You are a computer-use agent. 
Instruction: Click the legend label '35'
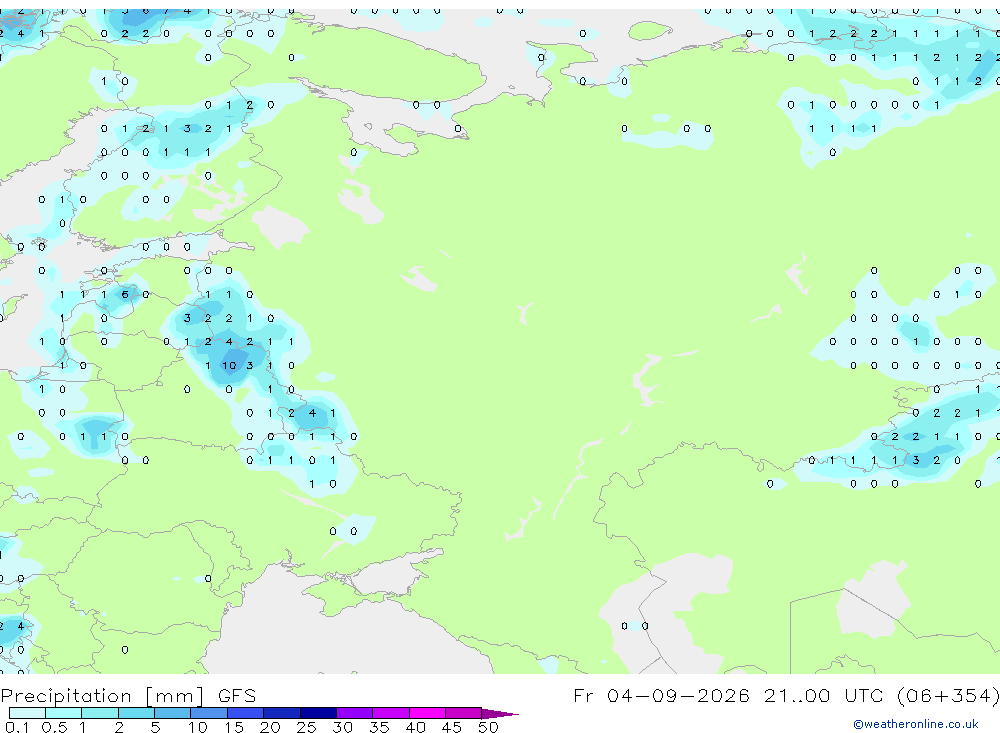coord(379,727)
